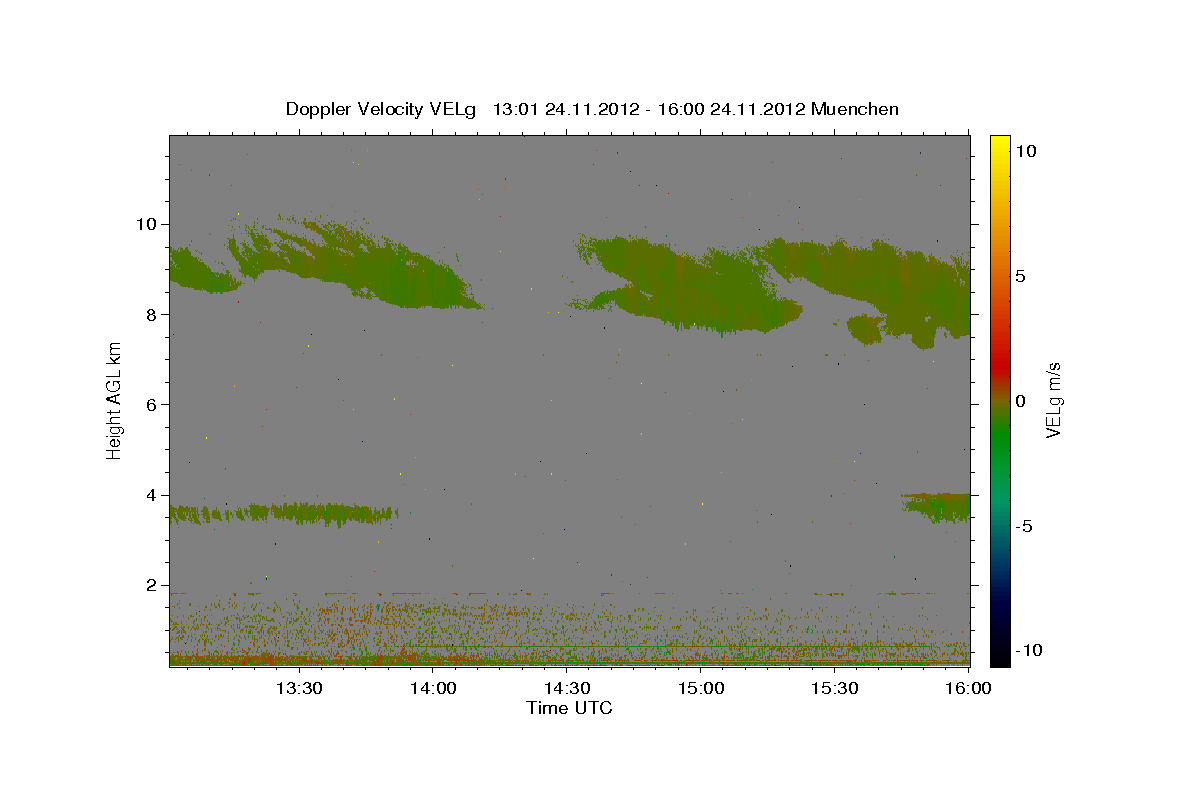Image resolution: width=1200 pixels, height=800 pixels.
Task: Click the 'Time UTC' axis label
Action: coord(569,708)
